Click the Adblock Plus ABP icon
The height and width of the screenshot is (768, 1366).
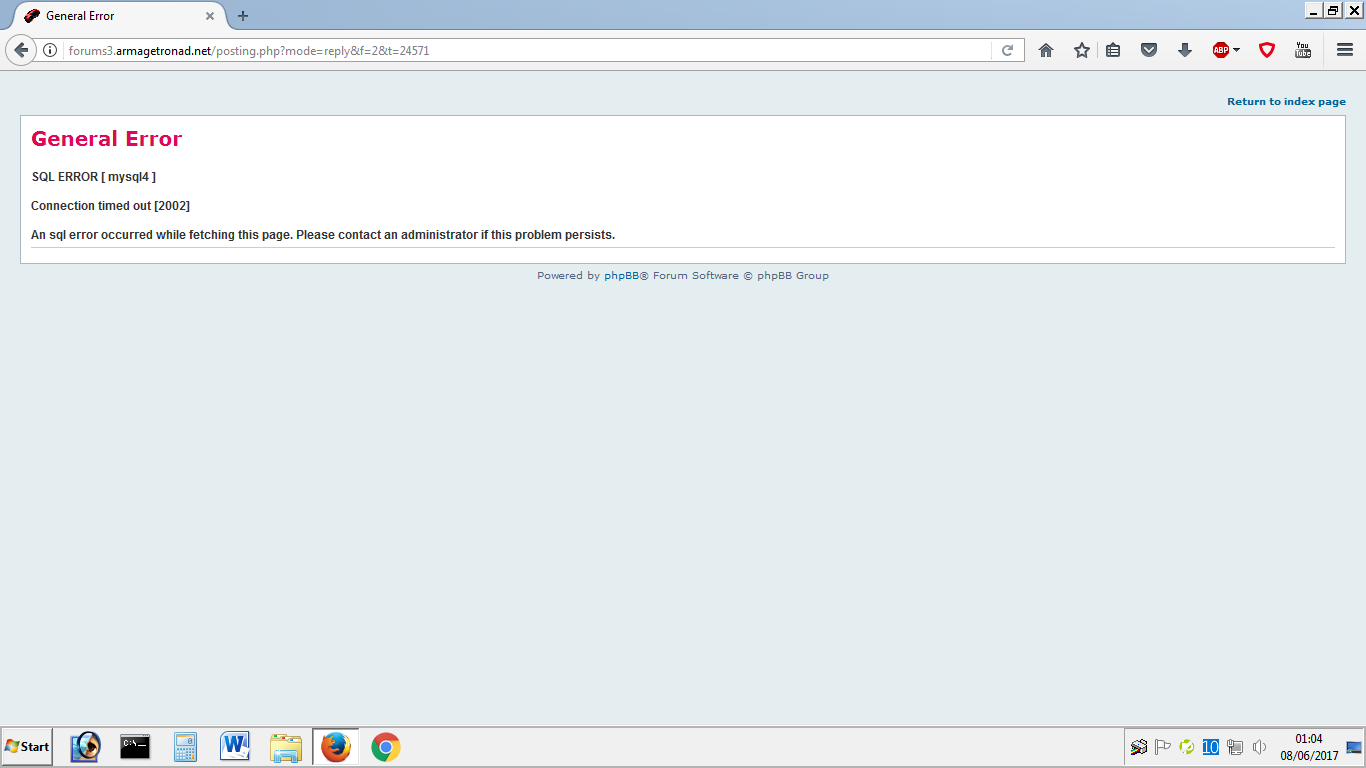pos(1220,50)
